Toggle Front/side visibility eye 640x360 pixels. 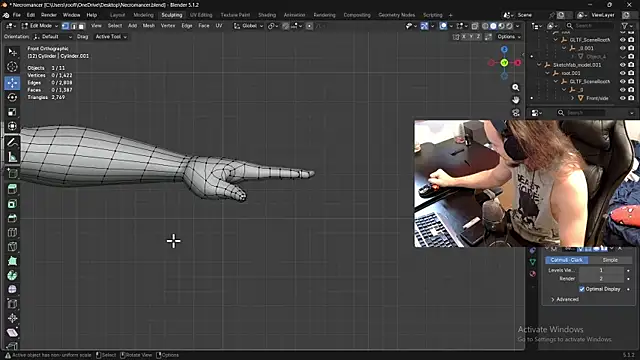click(x=622, y=98)
